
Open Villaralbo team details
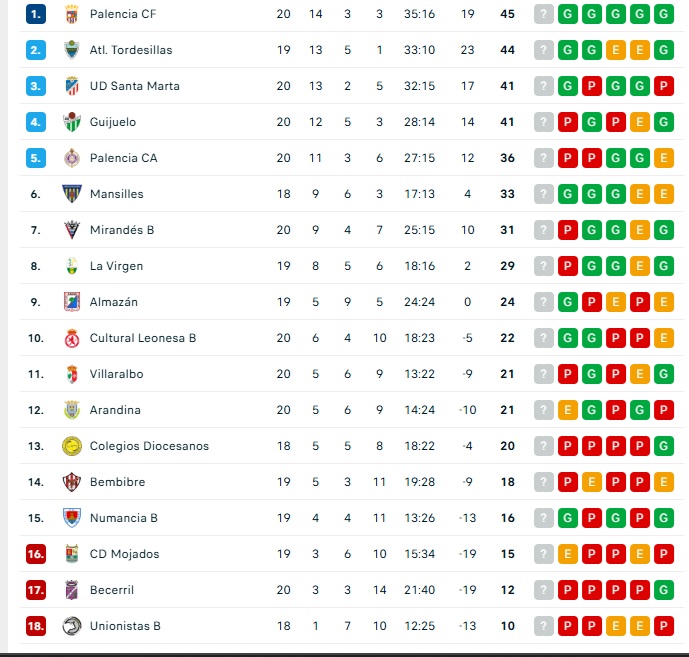(116, 374)
